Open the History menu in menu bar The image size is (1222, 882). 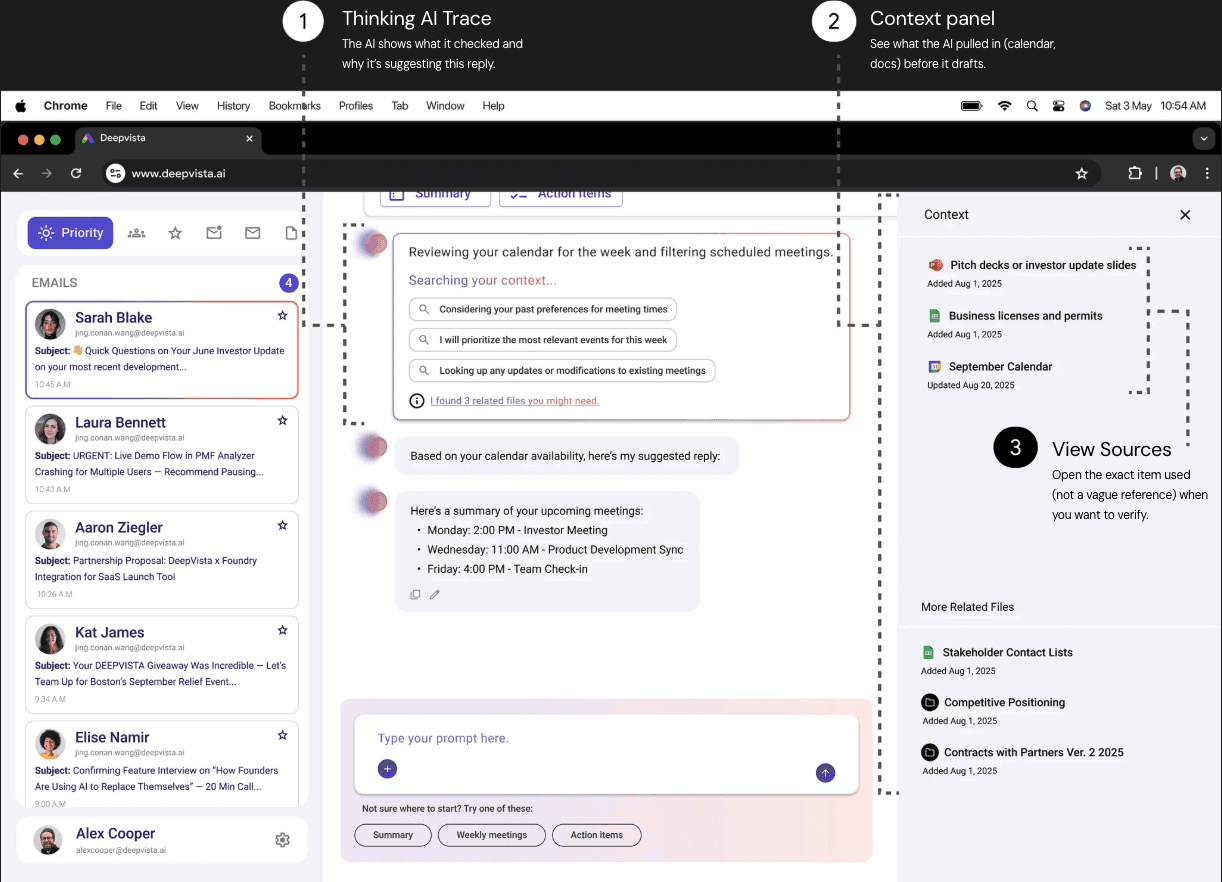click(233, 106)
